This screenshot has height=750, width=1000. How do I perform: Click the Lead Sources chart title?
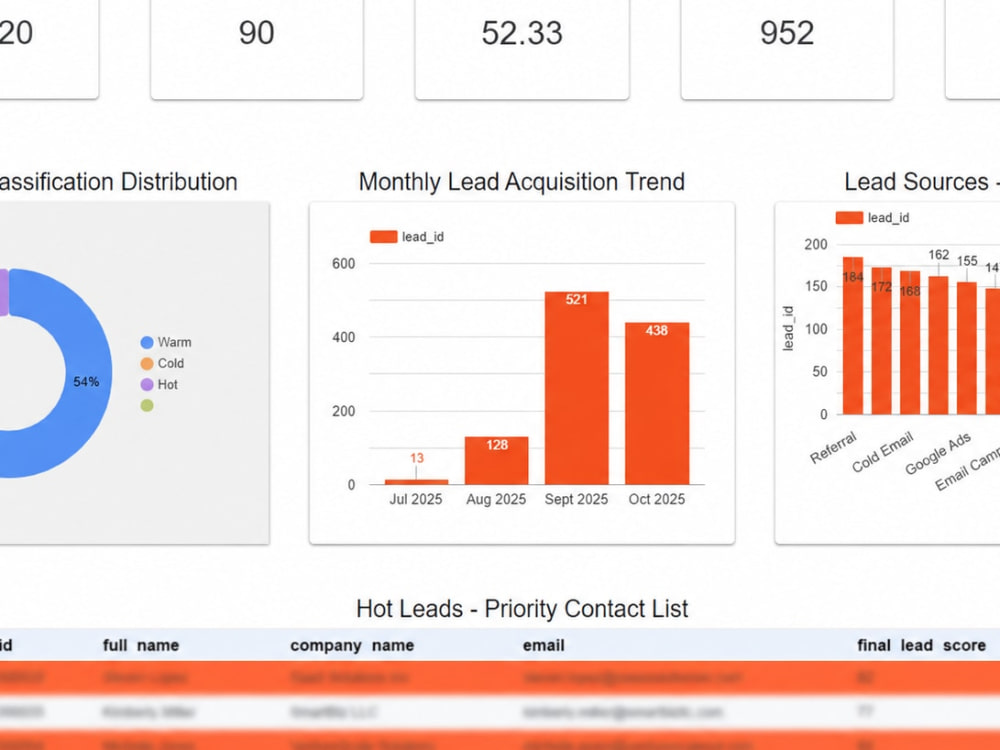[x=922, y=182]
